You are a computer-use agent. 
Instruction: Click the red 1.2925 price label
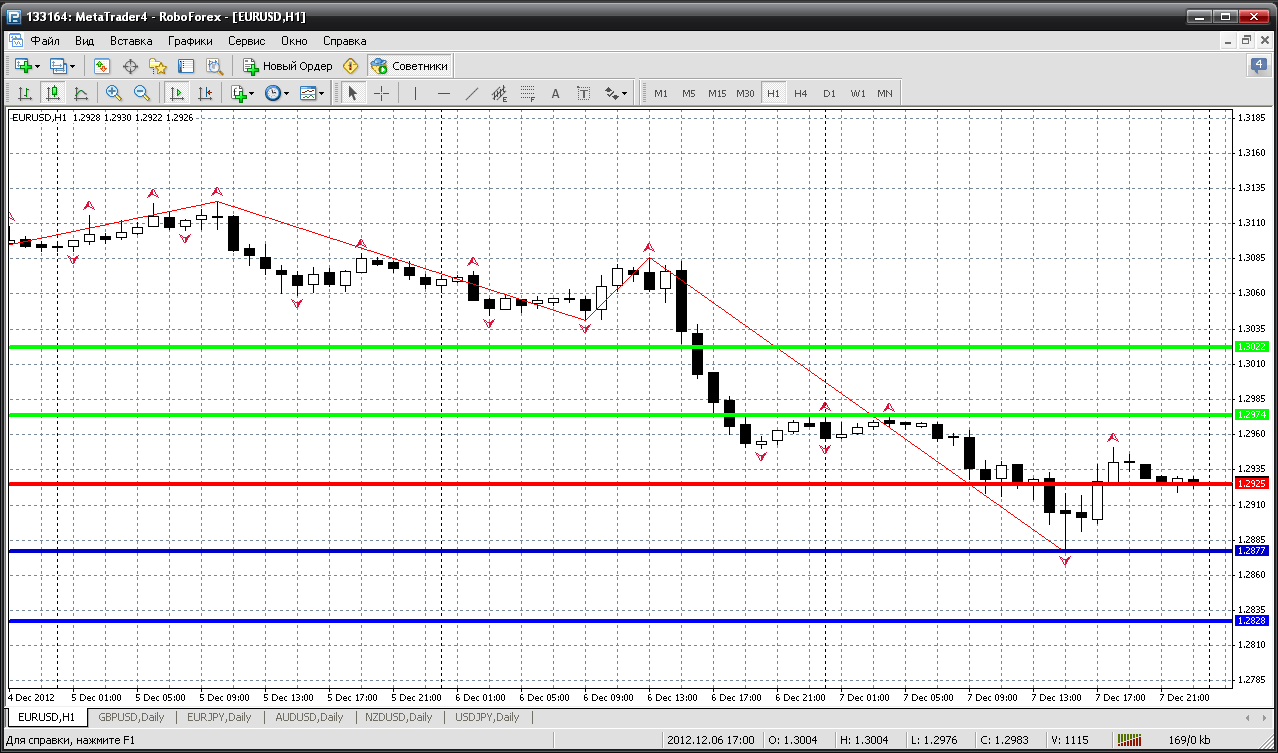click(1253, 483)
